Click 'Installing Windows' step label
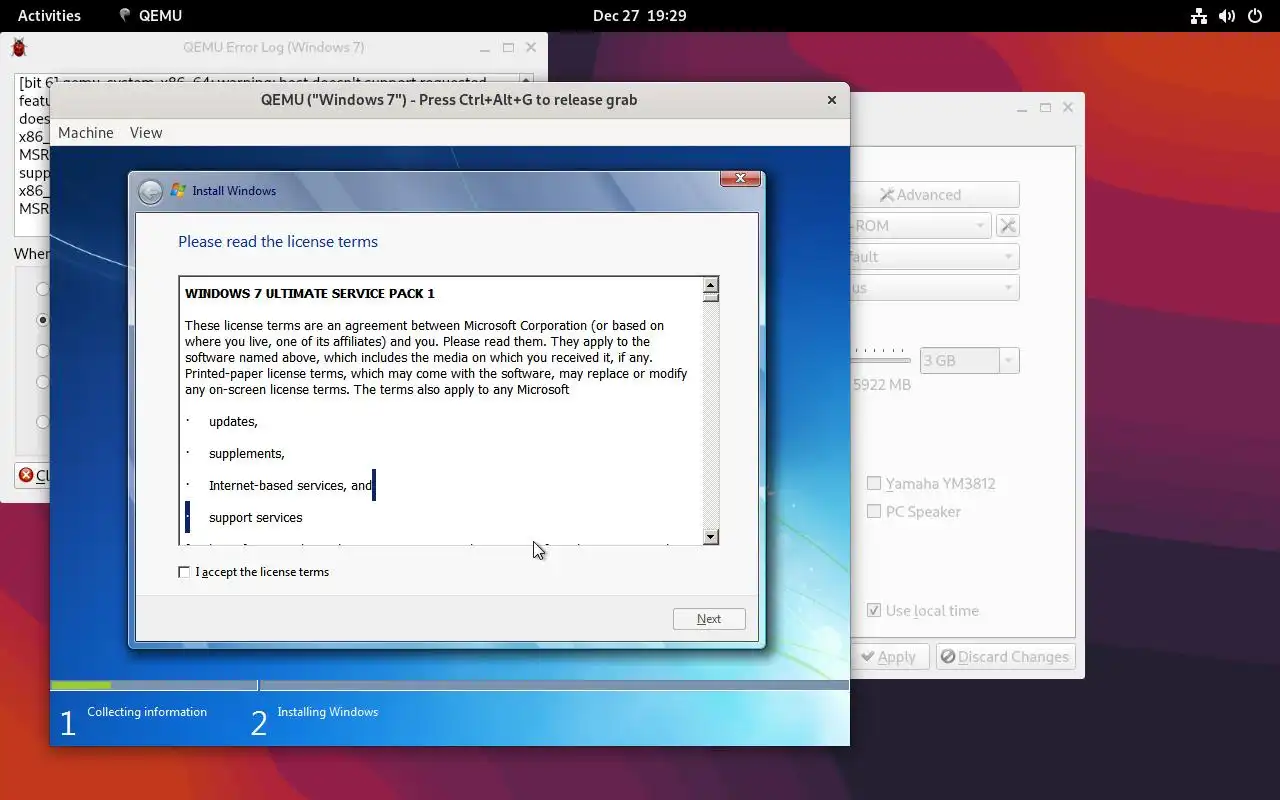Image resolution: width=1280 pixels, height=800 pixels. pyautogui.click(x=328, y=712)
